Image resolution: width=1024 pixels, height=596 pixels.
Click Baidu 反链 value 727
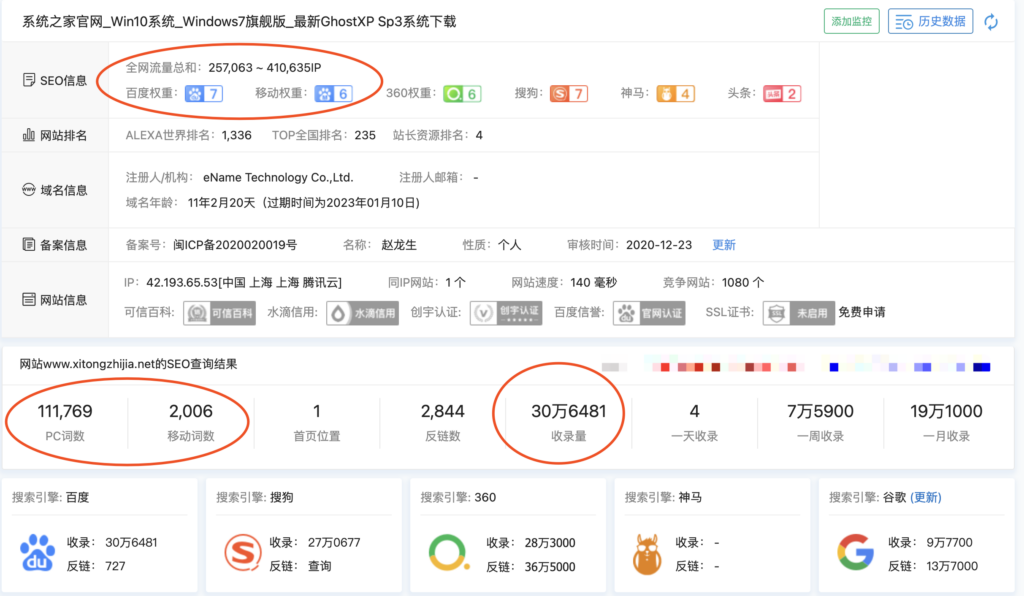[116, 566]
